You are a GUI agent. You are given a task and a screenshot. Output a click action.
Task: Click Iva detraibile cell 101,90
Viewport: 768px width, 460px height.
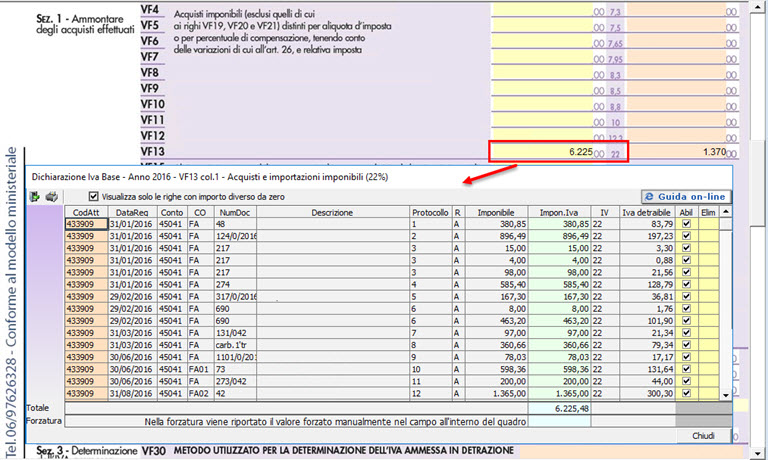pyautogui.click(x=647, y=320)
